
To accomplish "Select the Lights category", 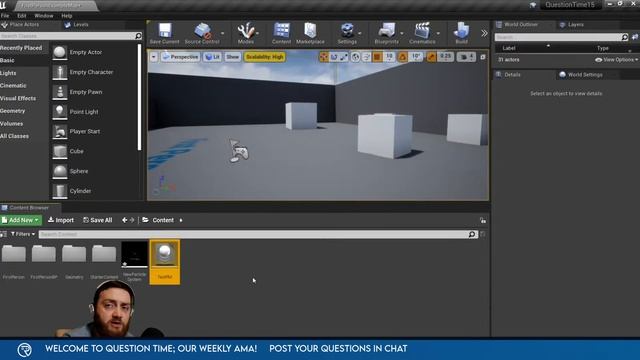I will tap(8, 73).
